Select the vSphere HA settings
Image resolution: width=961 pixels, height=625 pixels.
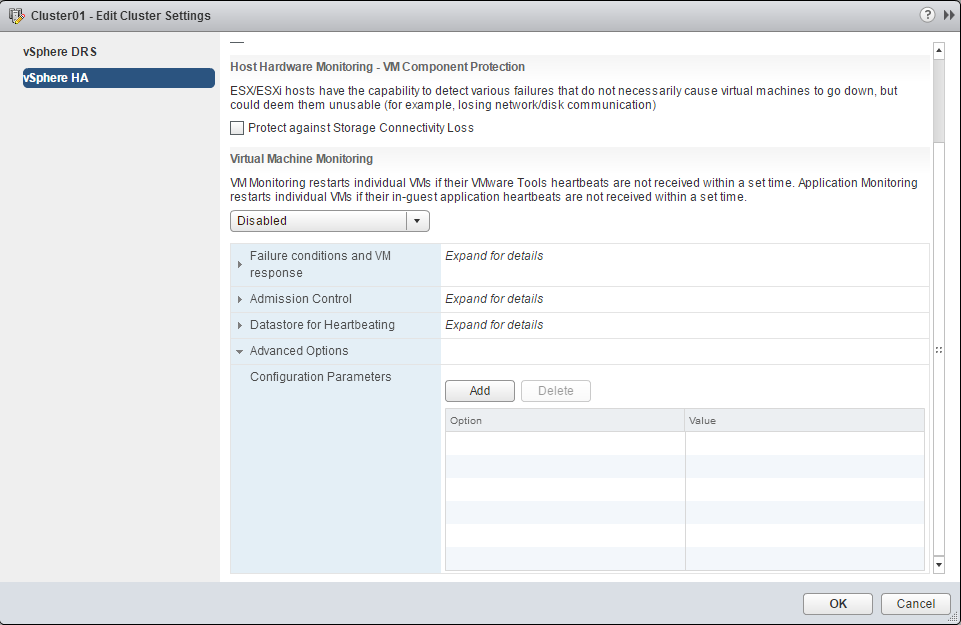click(118, 78)
